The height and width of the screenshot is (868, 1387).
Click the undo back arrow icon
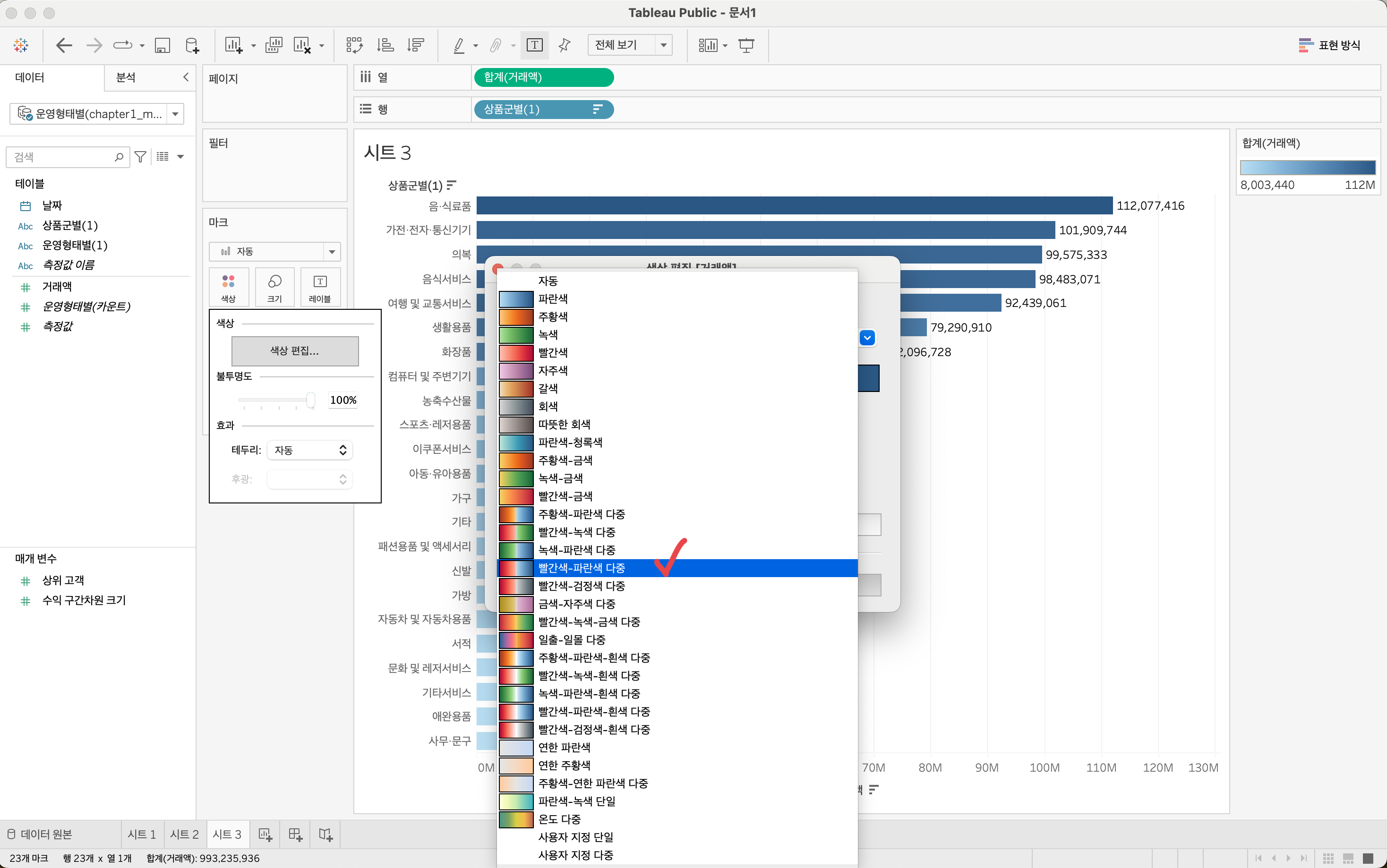coord(64,45)
